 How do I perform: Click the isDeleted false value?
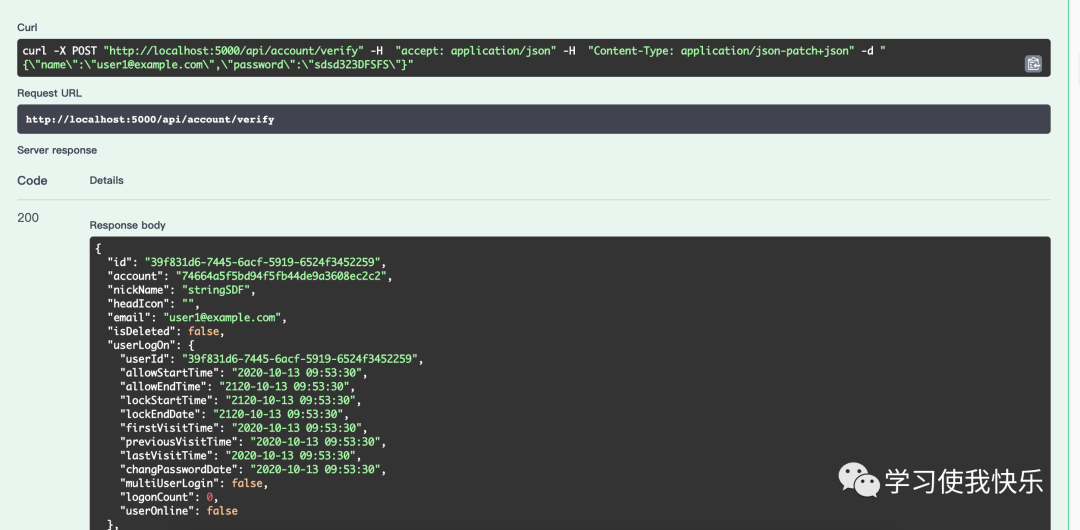point(203,332)
